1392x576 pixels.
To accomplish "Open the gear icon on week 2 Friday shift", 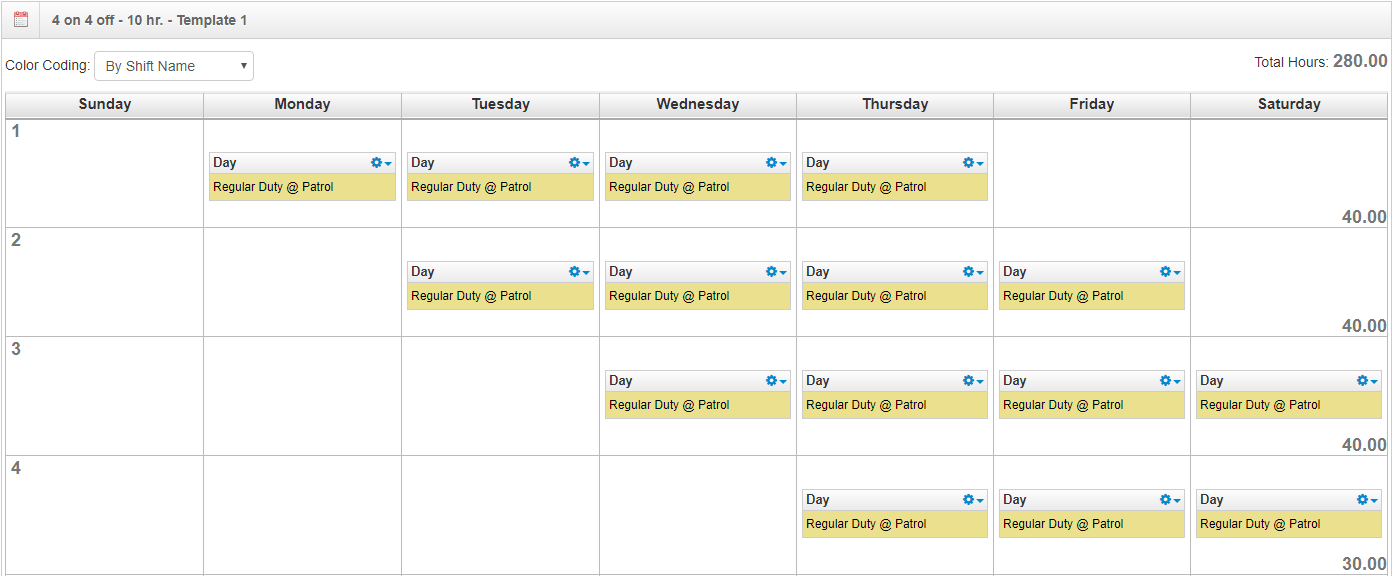I will pyautogui.click(x=1165, y=271).
